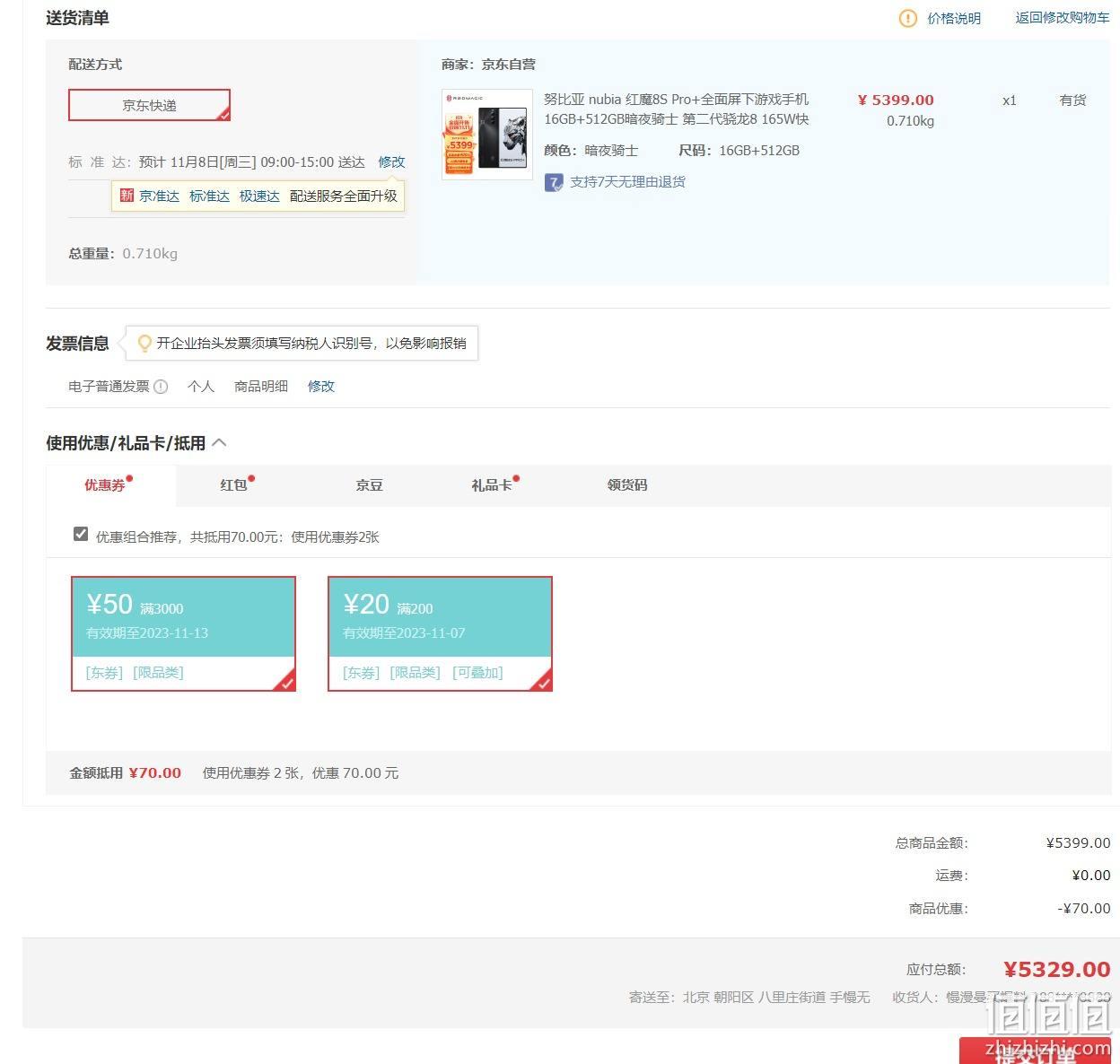Screen dimensions: 1120x1064
Task: Click 返回修改购物车 link
Action: click(x=1063, y=18)
